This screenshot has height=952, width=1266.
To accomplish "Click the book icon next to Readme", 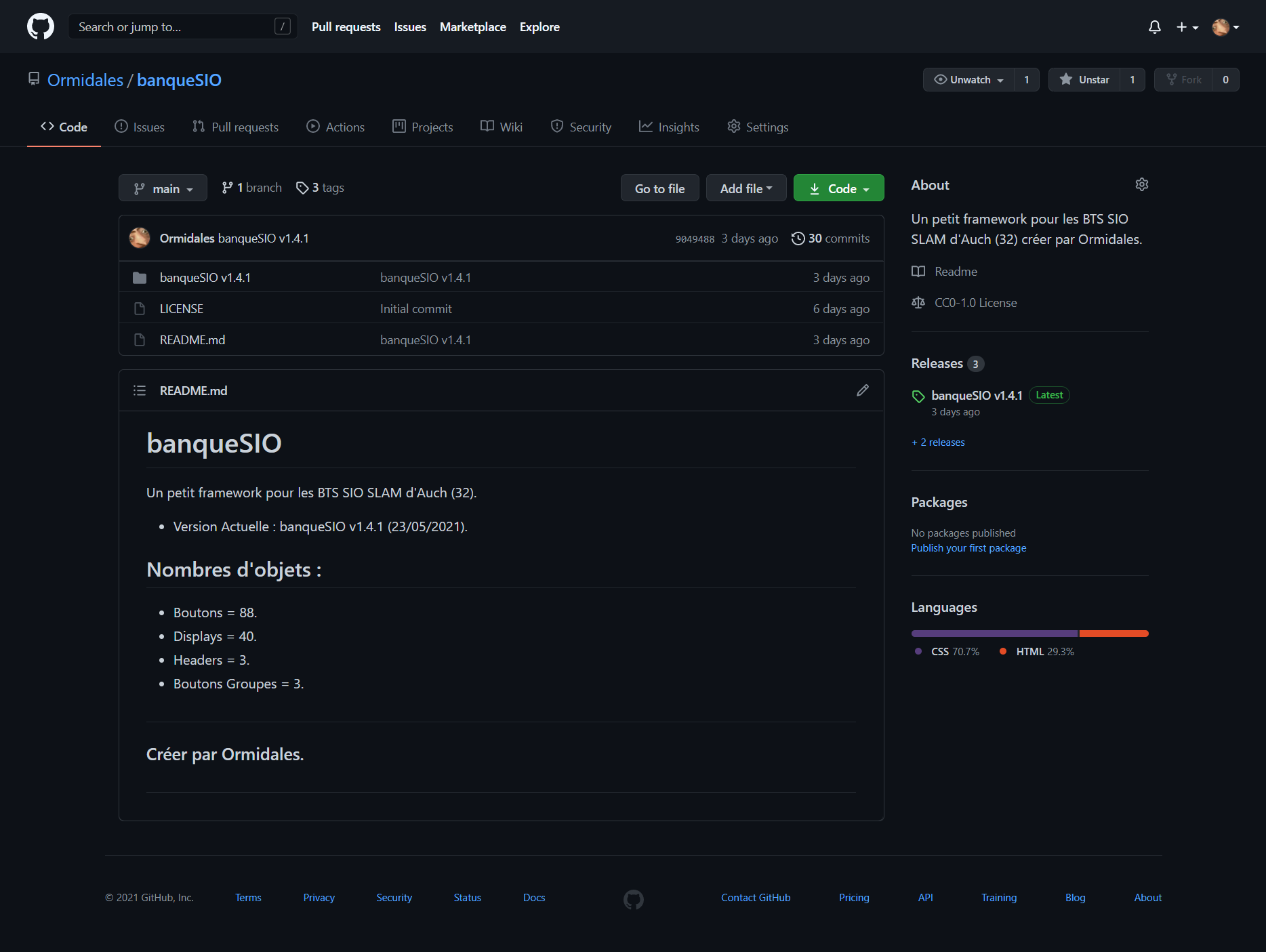I will 918,272.
